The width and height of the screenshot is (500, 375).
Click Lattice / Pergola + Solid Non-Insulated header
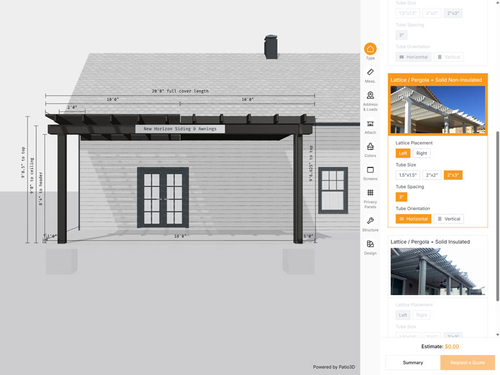pos(436,80)
